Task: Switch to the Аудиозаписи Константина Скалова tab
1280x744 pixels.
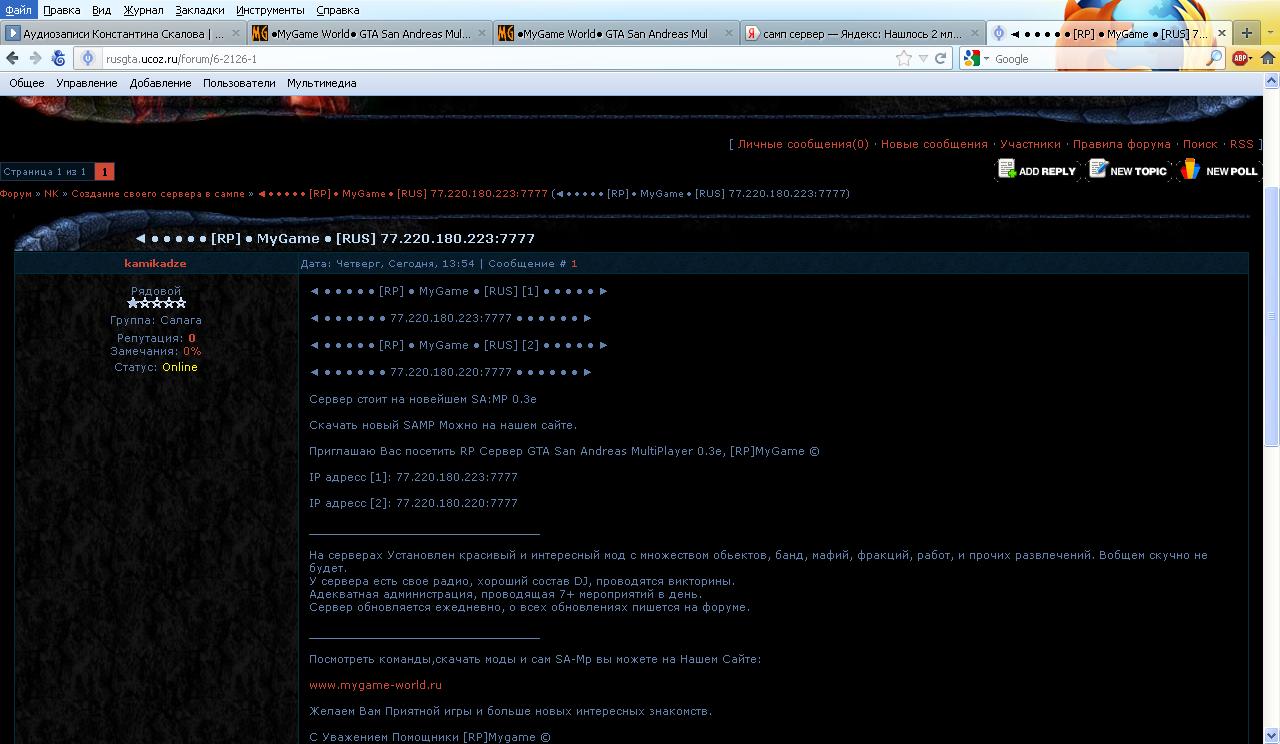Action: (123, 33)
